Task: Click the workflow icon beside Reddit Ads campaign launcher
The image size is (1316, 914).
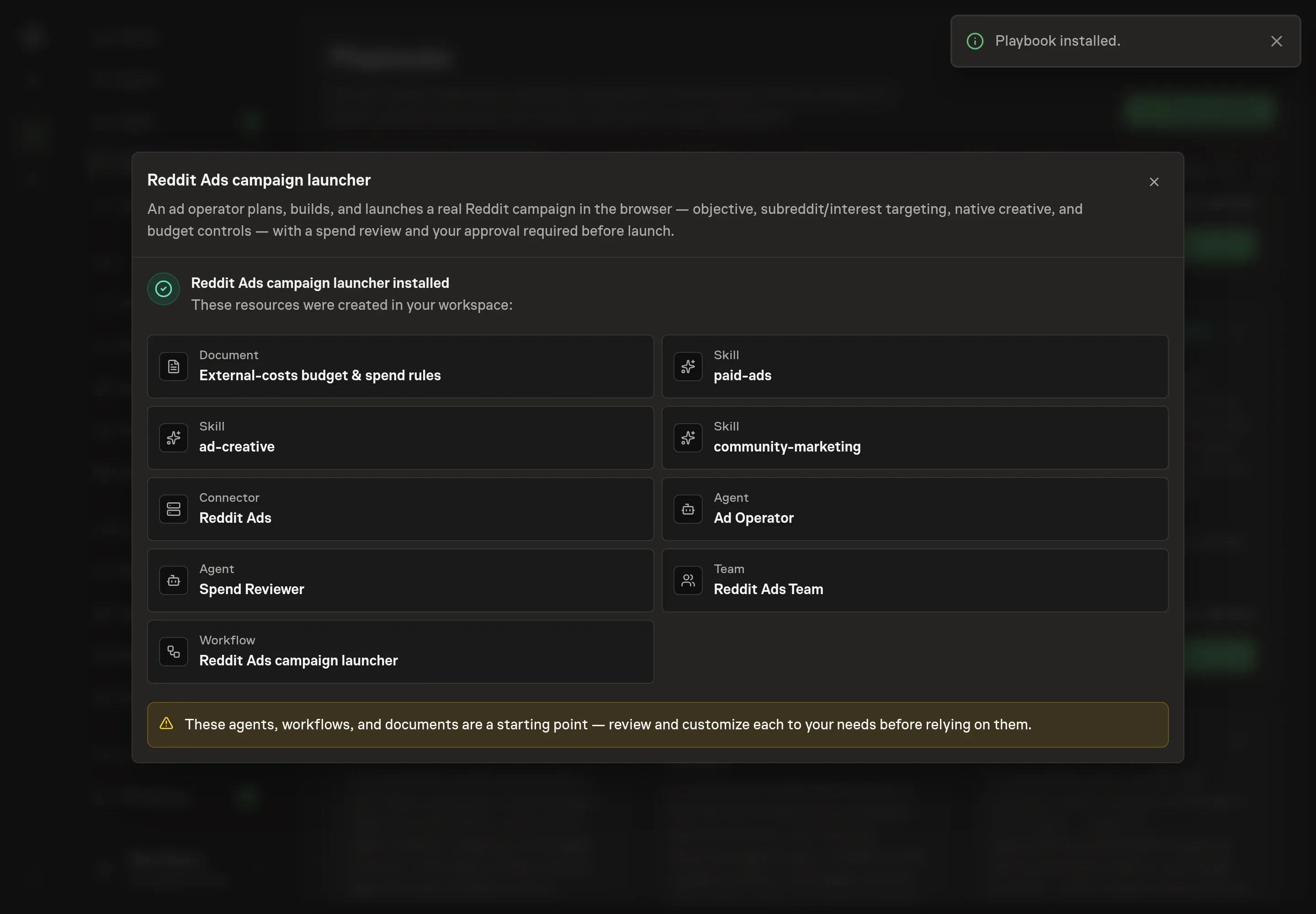Action: [x=174, y=652]
